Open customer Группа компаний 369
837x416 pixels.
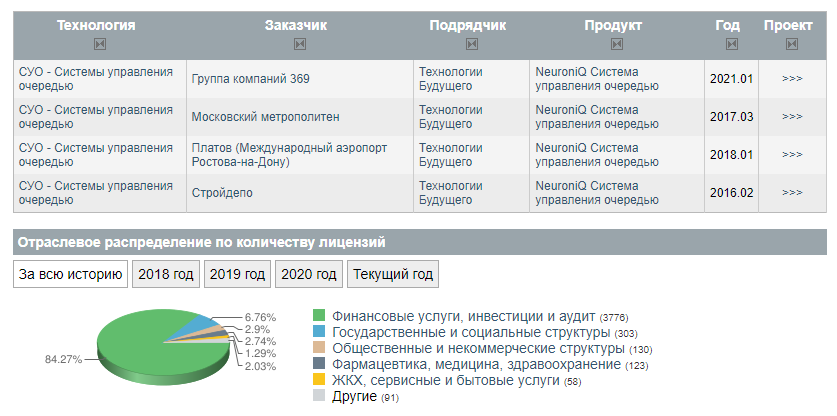(250, 79)
